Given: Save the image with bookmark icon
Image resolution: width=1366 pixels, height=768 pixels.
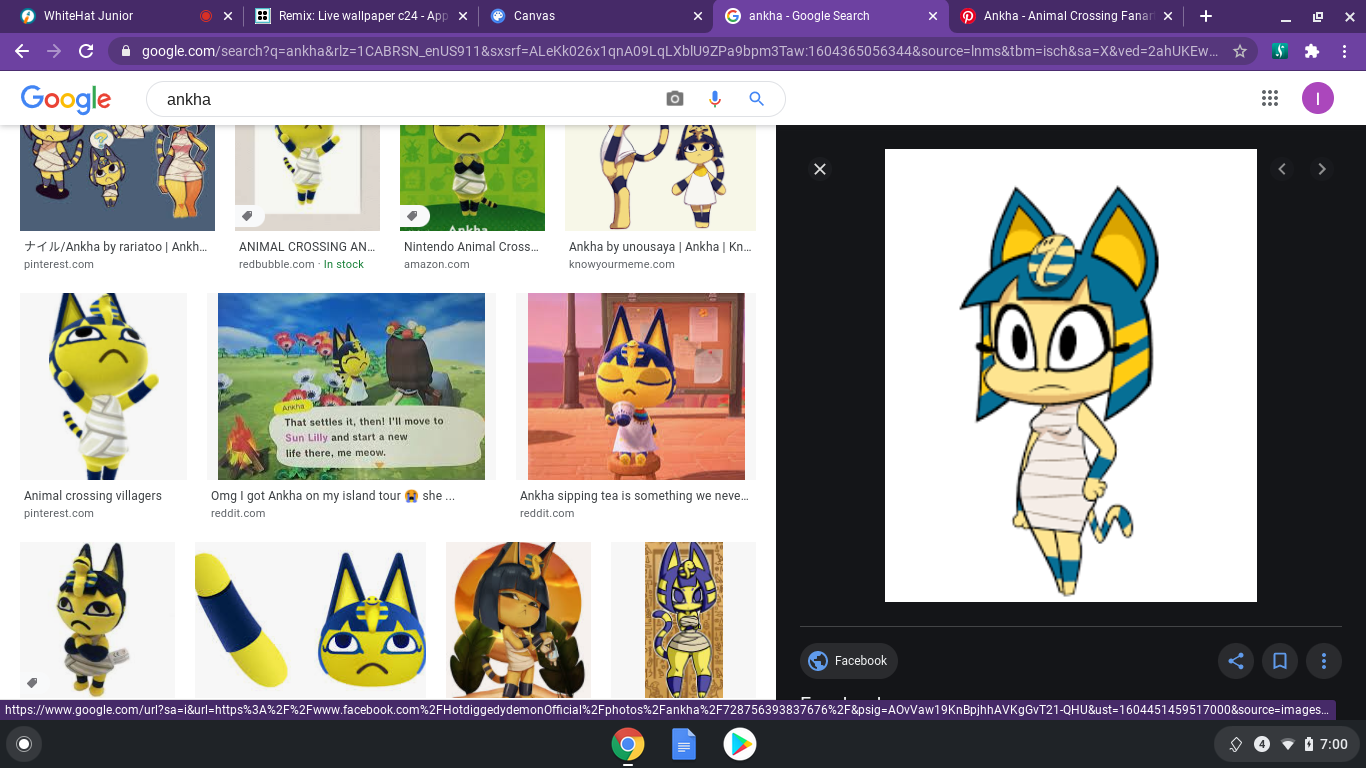Looking at the screenshot, I should pyautogui.click(x=1279, y=661).
